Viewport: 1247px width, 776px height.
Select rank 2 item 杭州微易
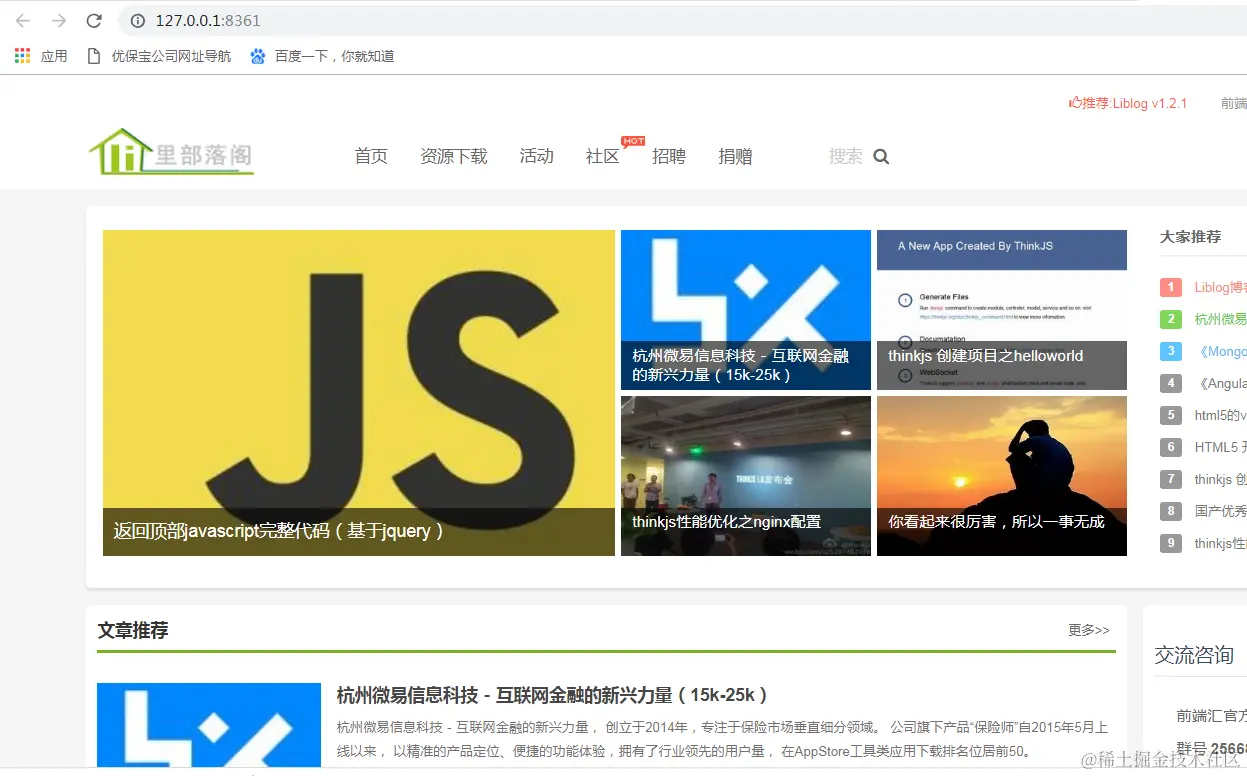click(x=1220, y=319)
